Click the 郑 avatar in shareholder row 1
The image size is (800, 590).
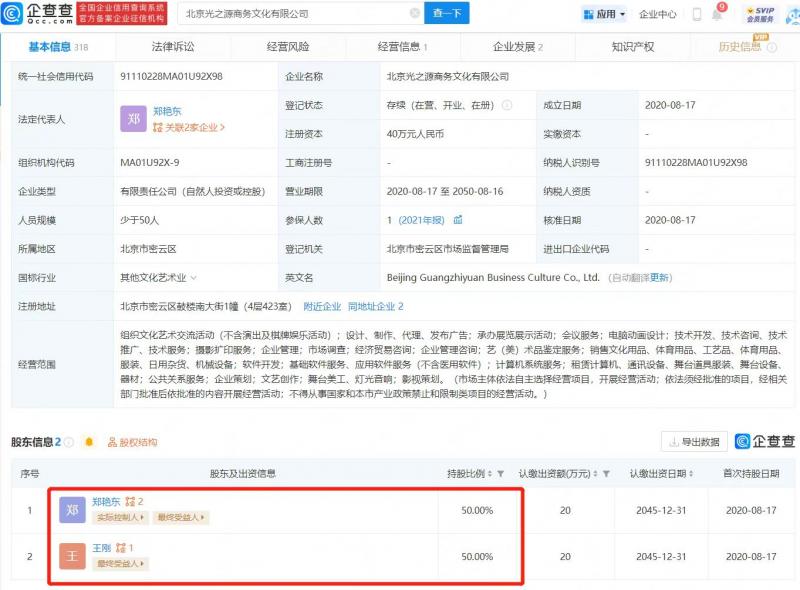(72, 510)
